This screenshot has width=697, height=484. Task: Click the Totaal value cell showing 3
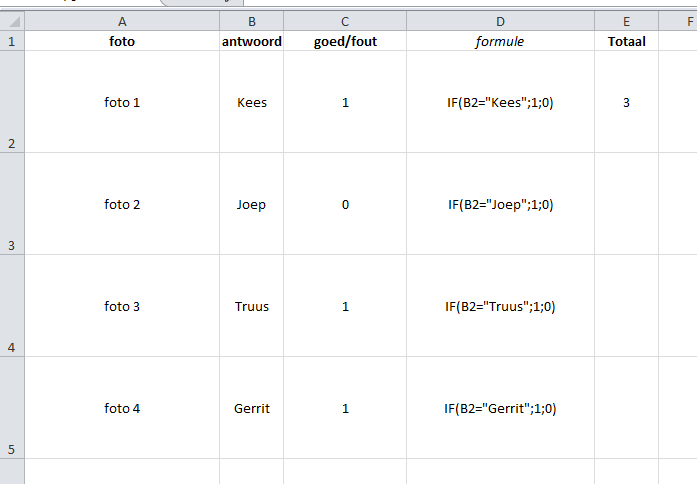[x=626, y=102]
